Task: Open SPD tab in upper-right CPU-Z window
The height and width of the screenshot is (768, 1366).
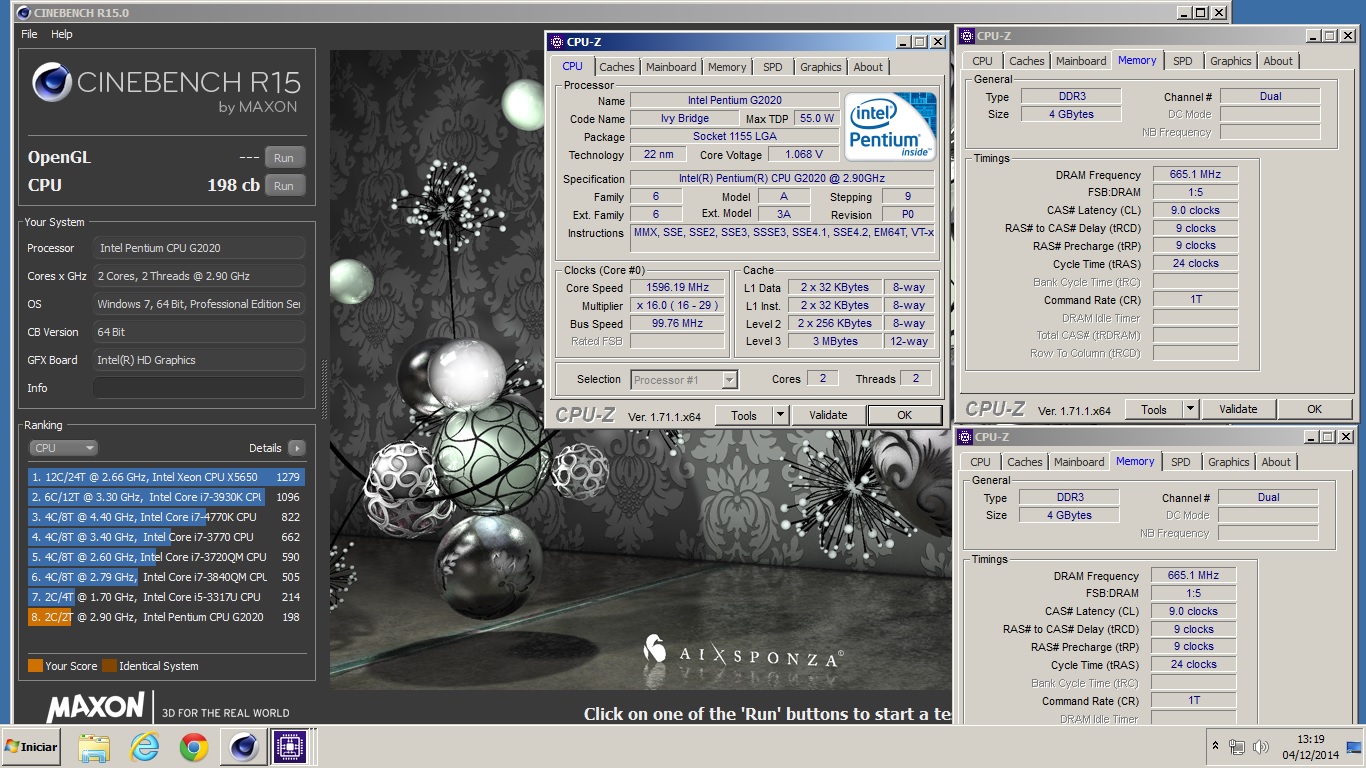Action: pos(1183,61)
